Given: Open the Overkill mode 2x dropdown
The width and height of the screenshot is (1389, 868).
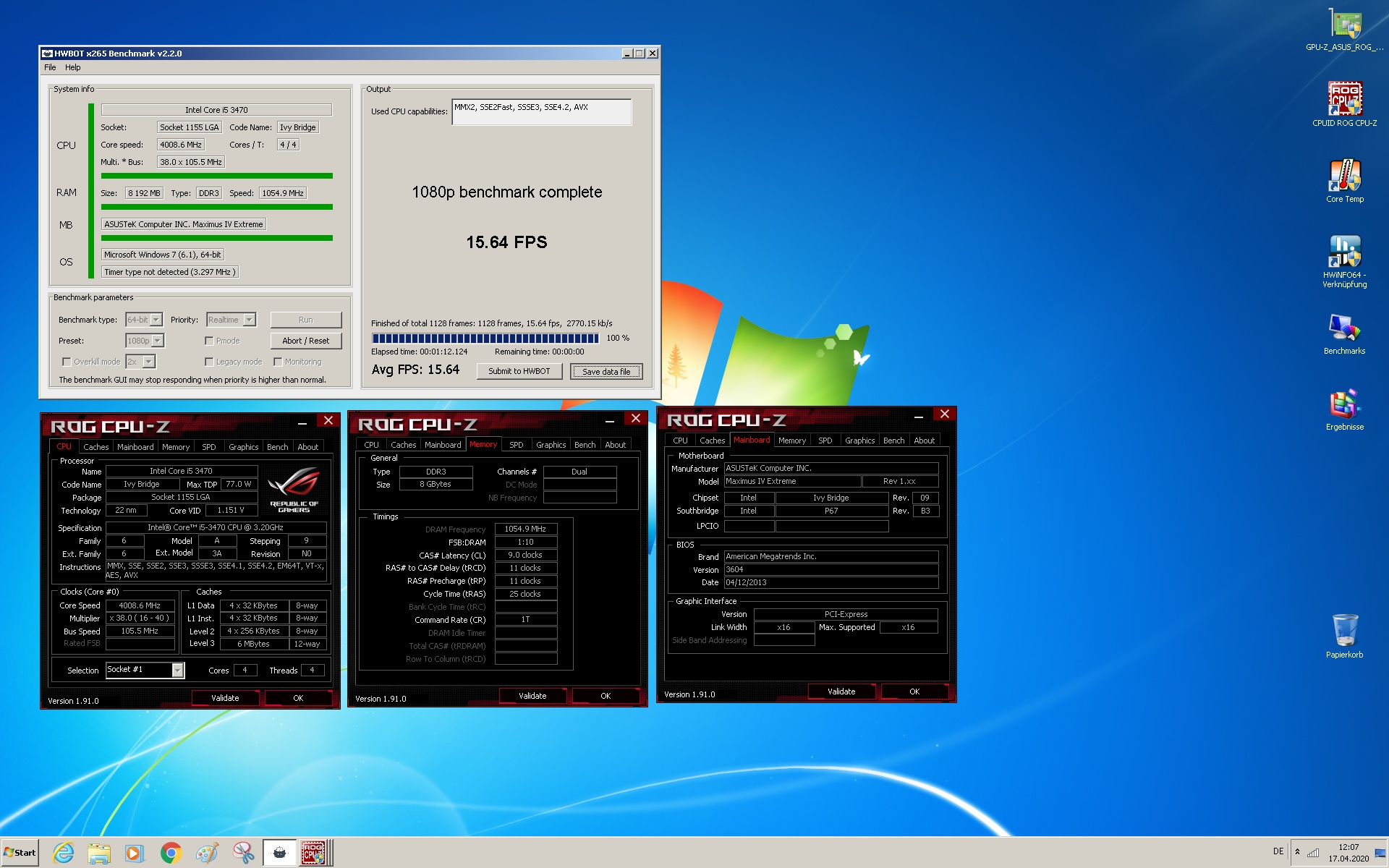Looking at the screenshot, I should pos(149,362).
